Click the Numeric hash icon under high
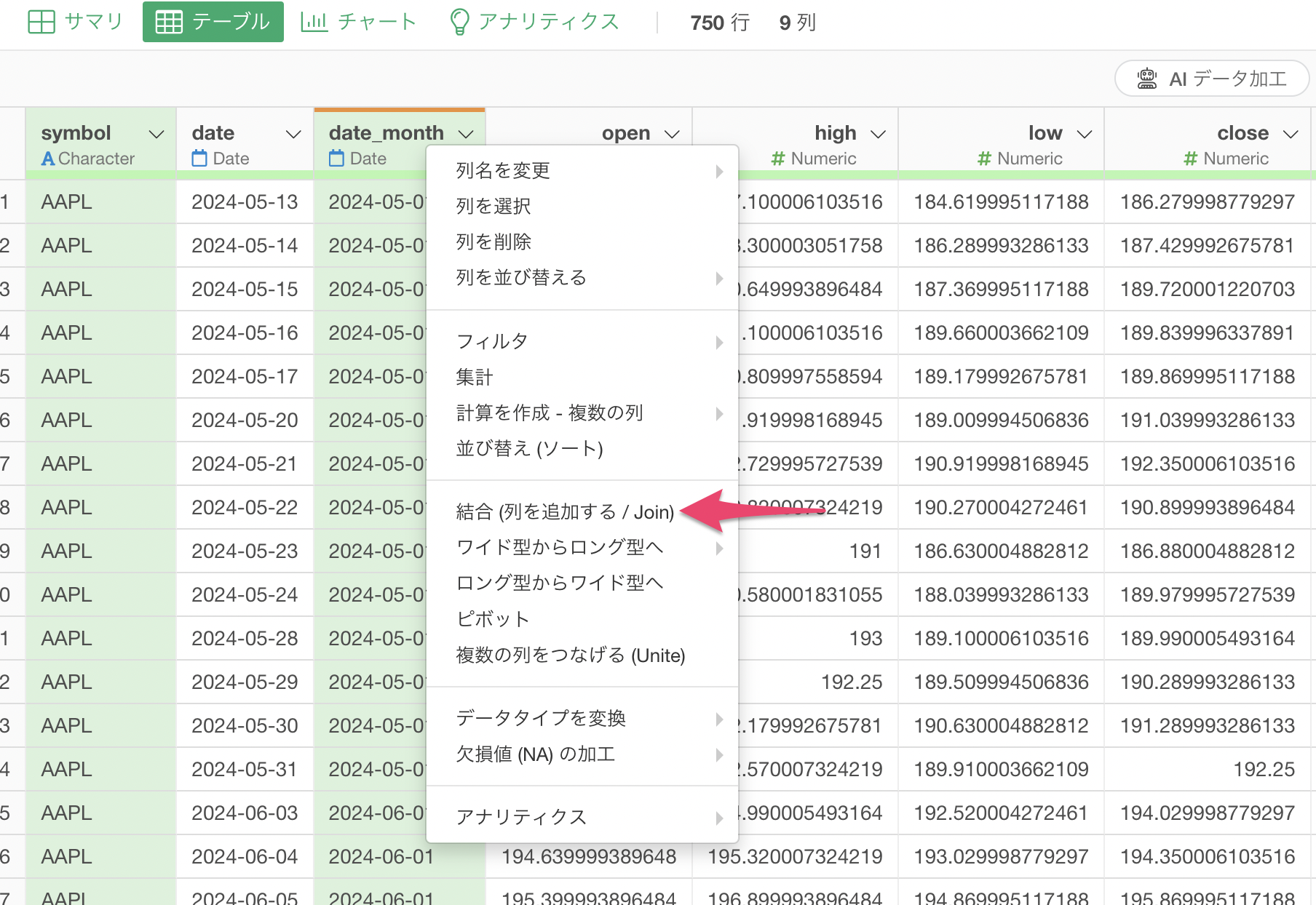The width and height of the screenshot is (1316, 905). 778,159
